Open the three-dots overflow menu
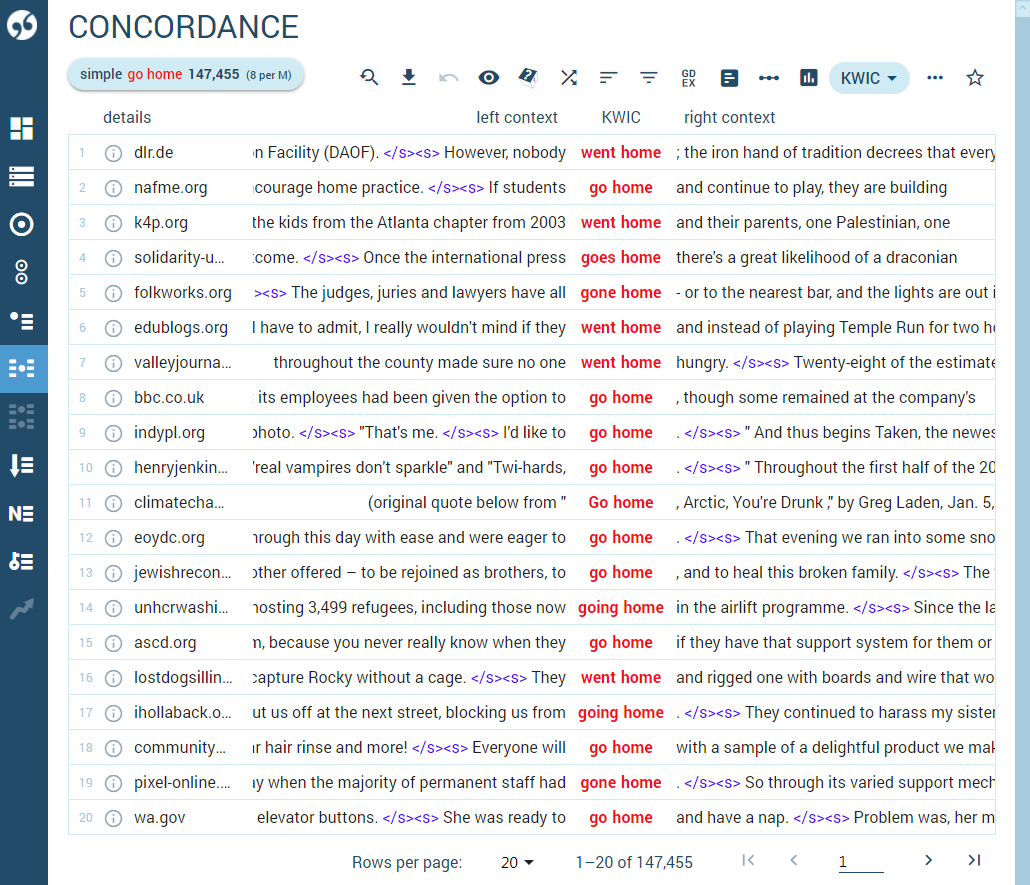1030x885 pixels. point(935,77)
